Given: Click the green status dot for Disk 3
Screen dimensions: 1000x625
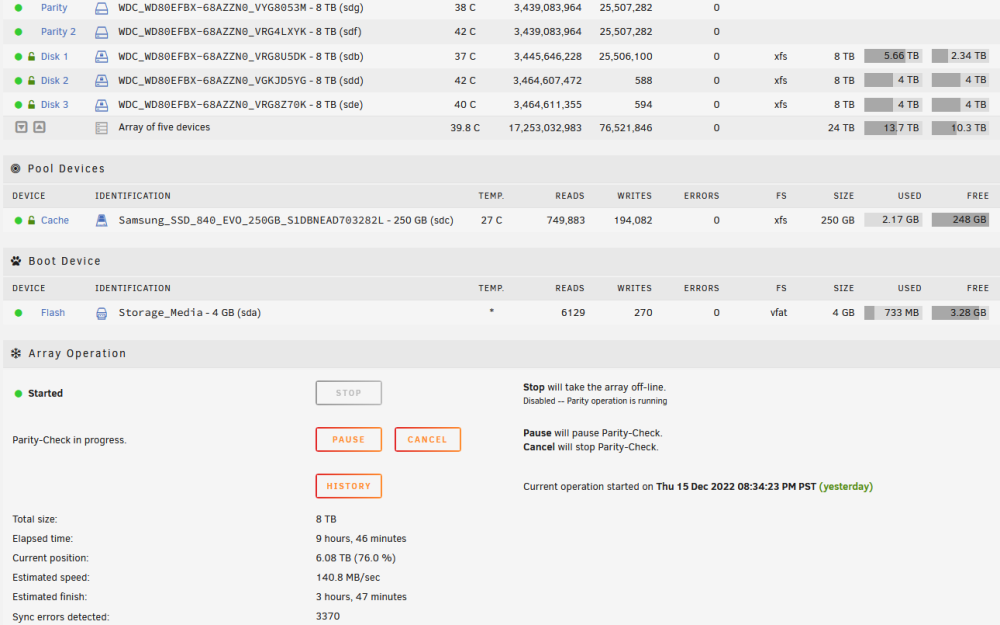Looking at the screenshot, I should pyautogui.click(x=18, y=105).
